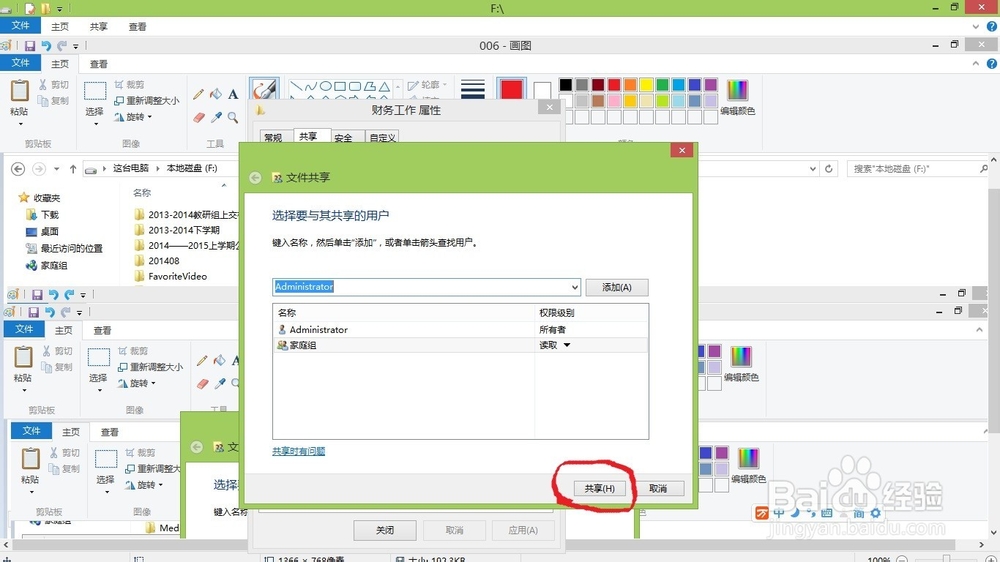Pick the Triangle shape in the 006 Paint shapes gallery

384,86
